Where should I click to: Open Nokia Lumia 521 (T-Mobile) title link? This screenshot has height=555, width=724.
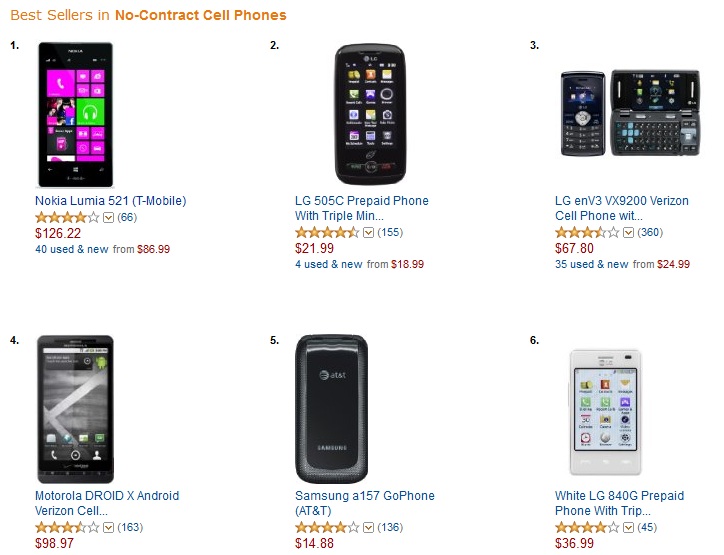[x=110, y=201]
